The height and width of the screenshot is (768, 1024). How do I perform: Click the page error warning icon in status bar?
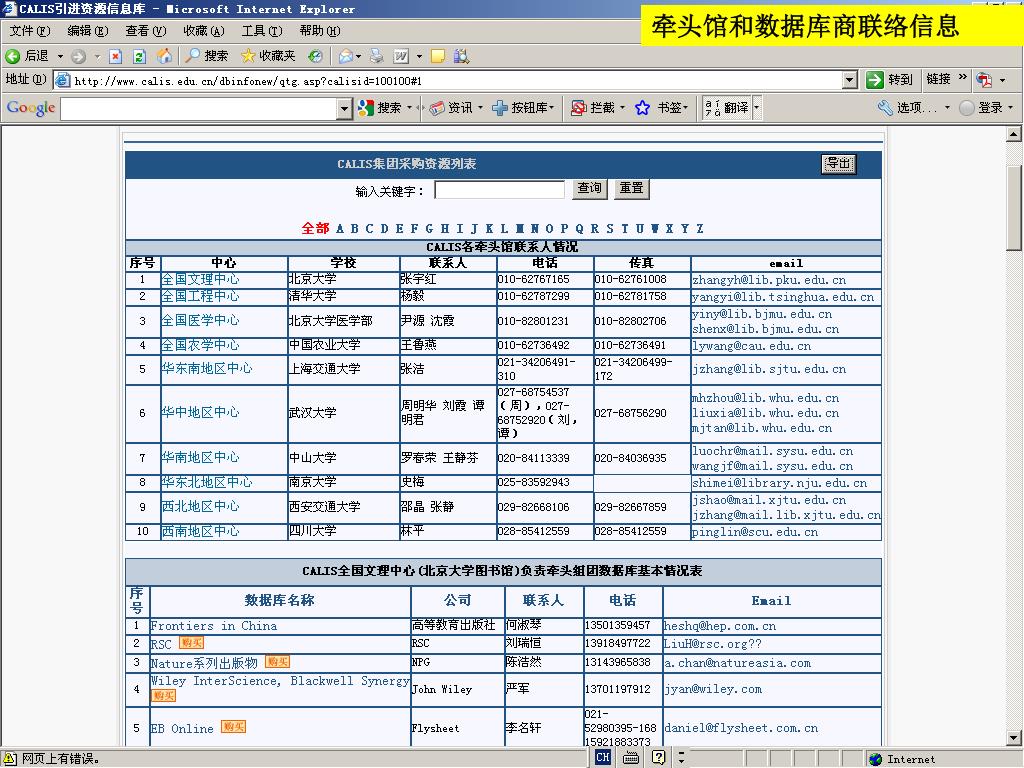click(x=10, y=759)
